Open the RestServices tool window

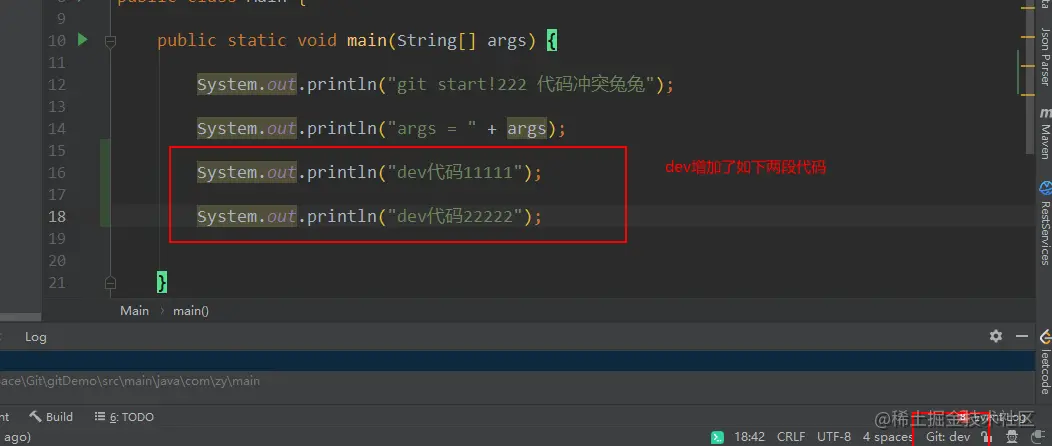pos(1045,223)
